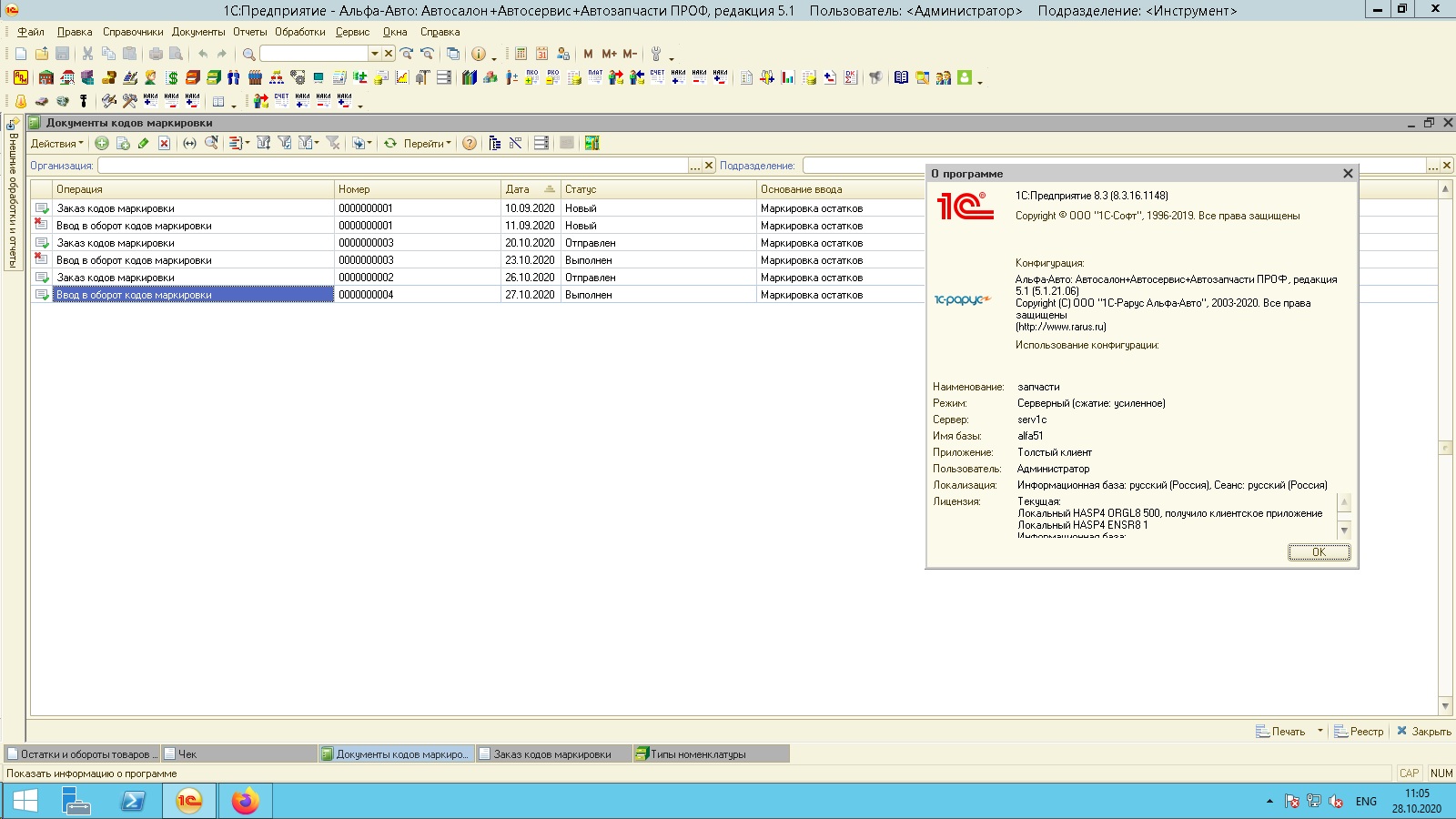Clear the Организация field with its X button
1456x819 pixels.
click(x=710, y=166)
